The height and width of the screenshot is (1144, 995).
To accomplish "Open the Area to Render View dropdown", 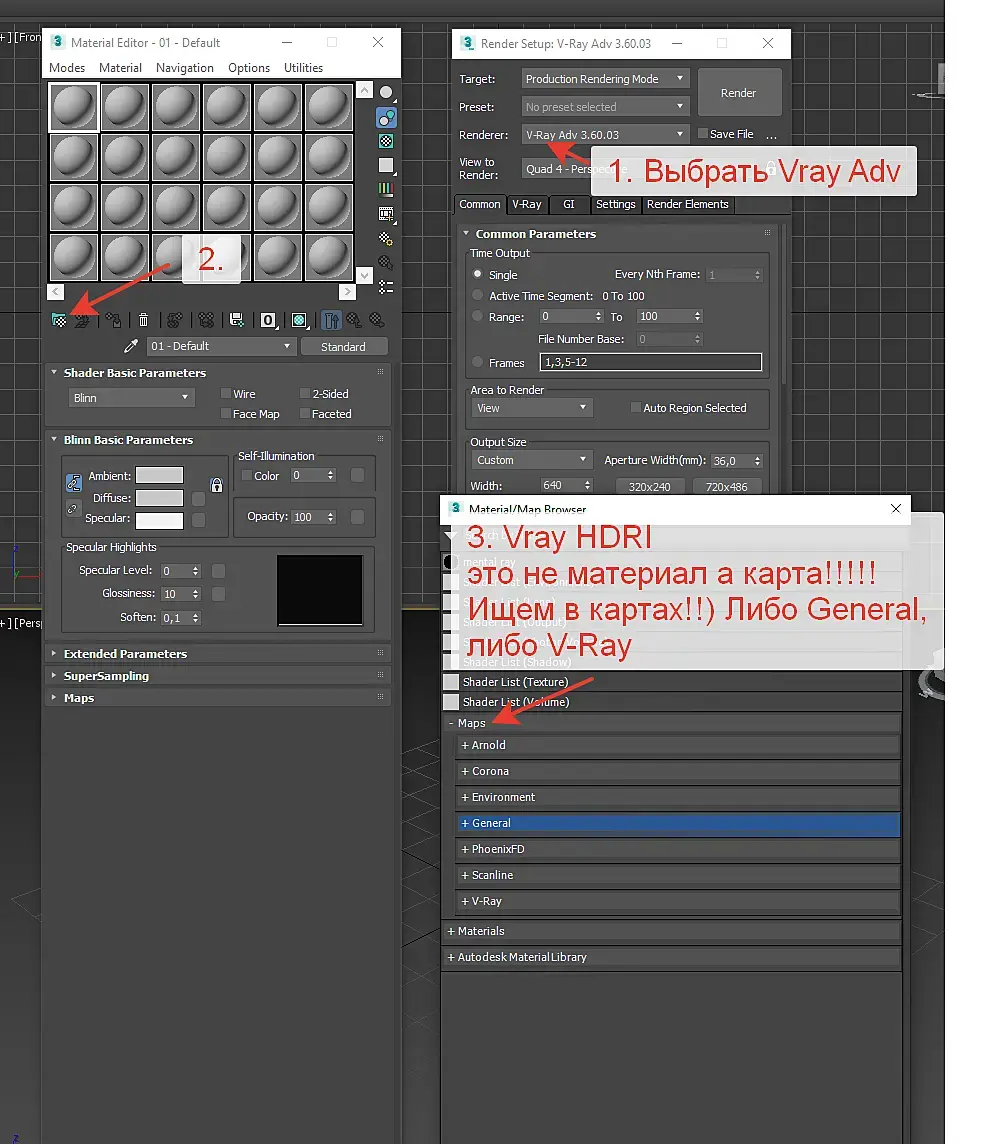I will [531, 408].
